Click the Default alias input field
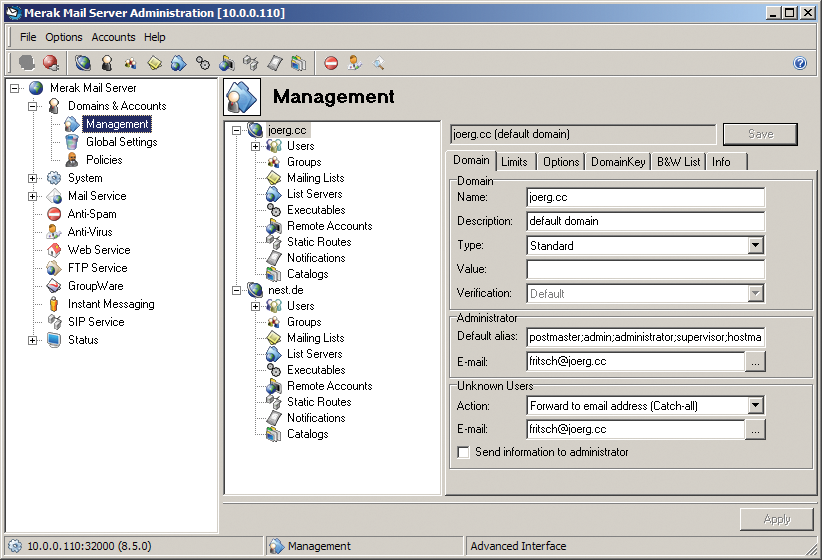 click(645, 337)
